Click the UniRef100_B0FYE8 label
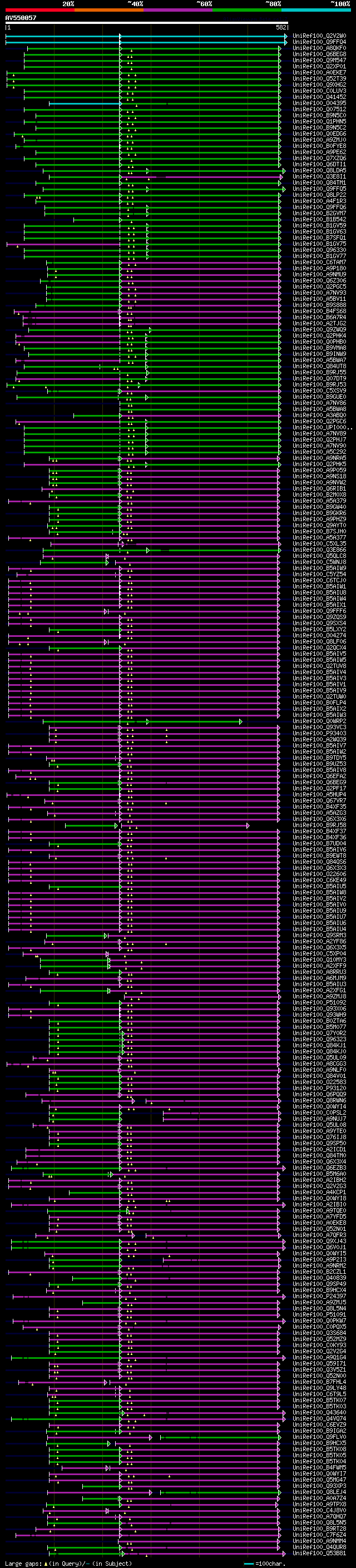 [x=319, y=146]
